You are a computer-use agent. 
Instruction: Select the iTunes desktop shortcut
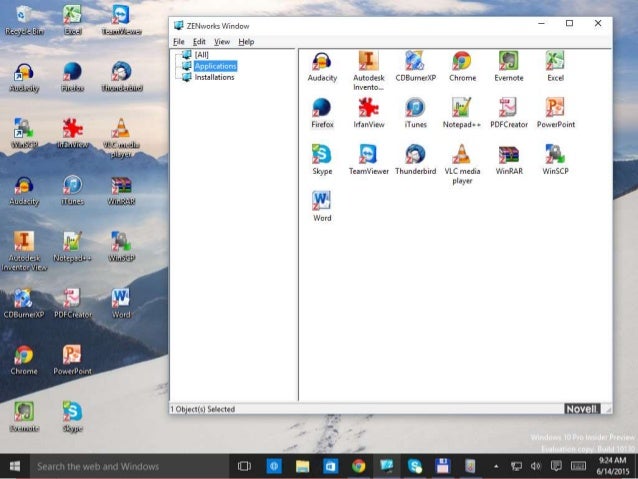click(x=72, y=190)
